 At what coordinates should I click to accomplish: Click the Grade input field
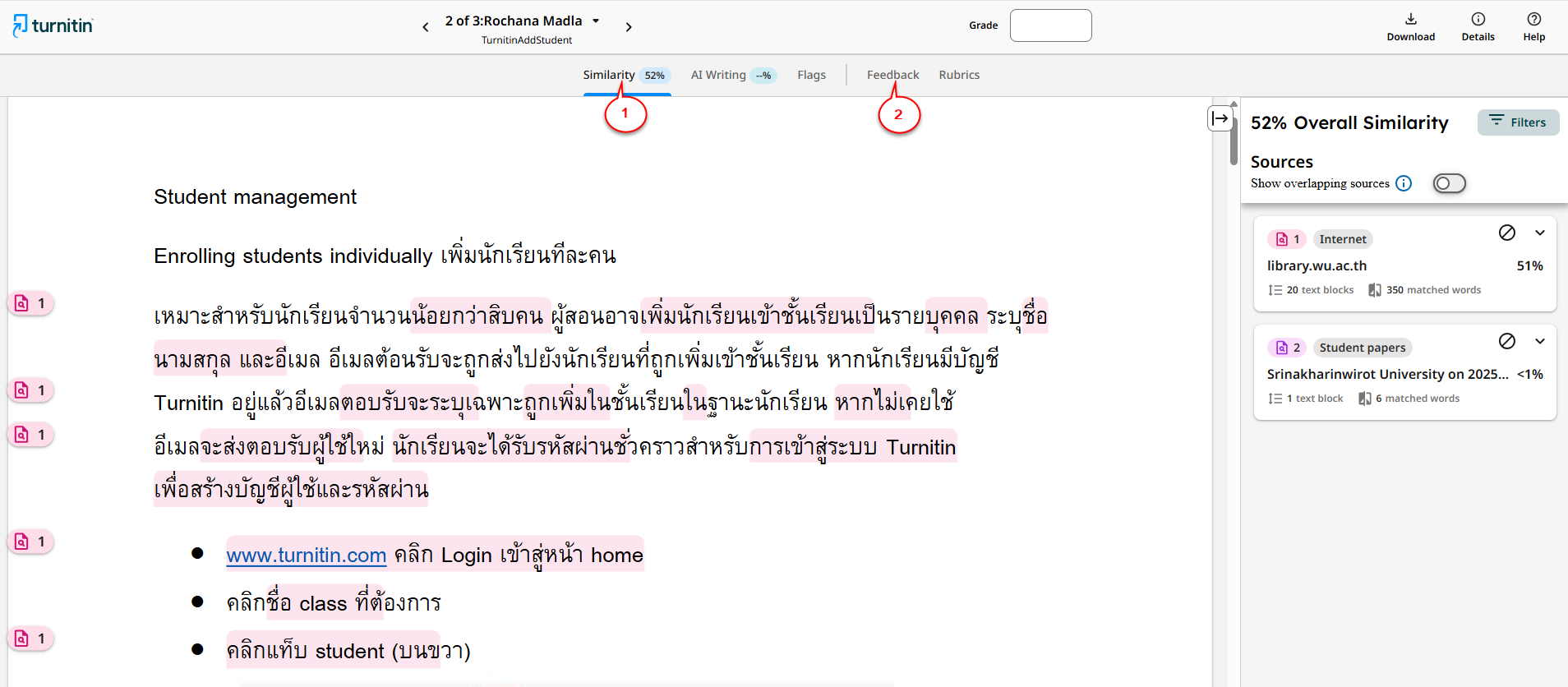point(1050,25)
